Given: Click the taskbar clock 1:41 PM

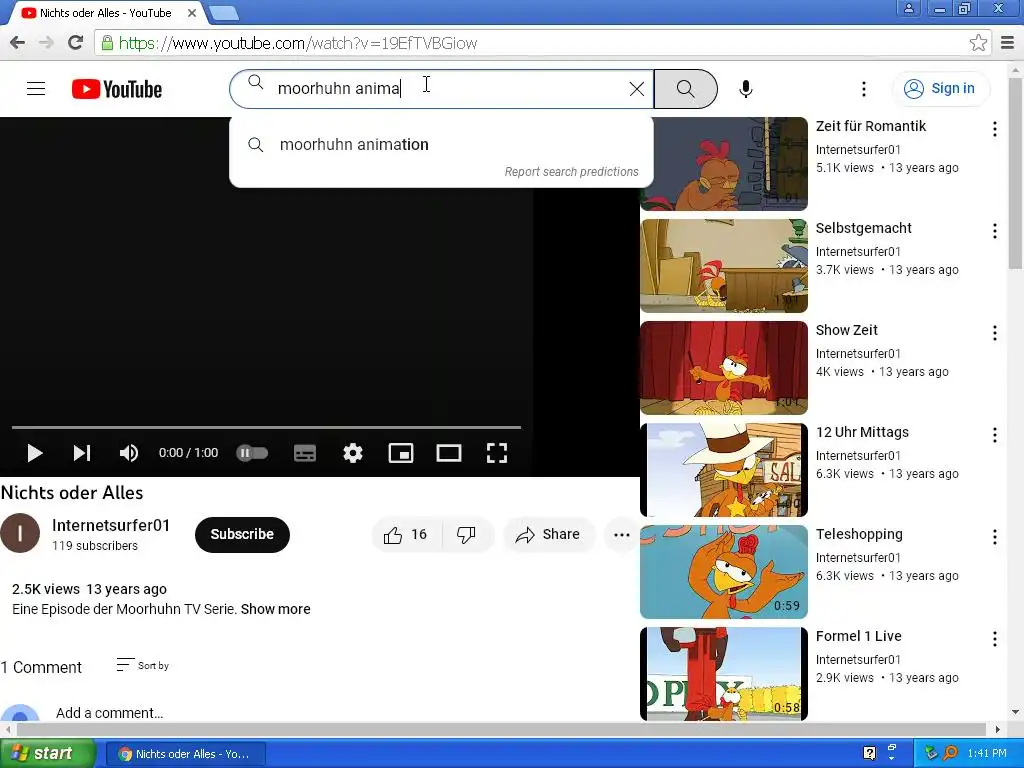Looking at the screenshot, I should tap(987, 754).
